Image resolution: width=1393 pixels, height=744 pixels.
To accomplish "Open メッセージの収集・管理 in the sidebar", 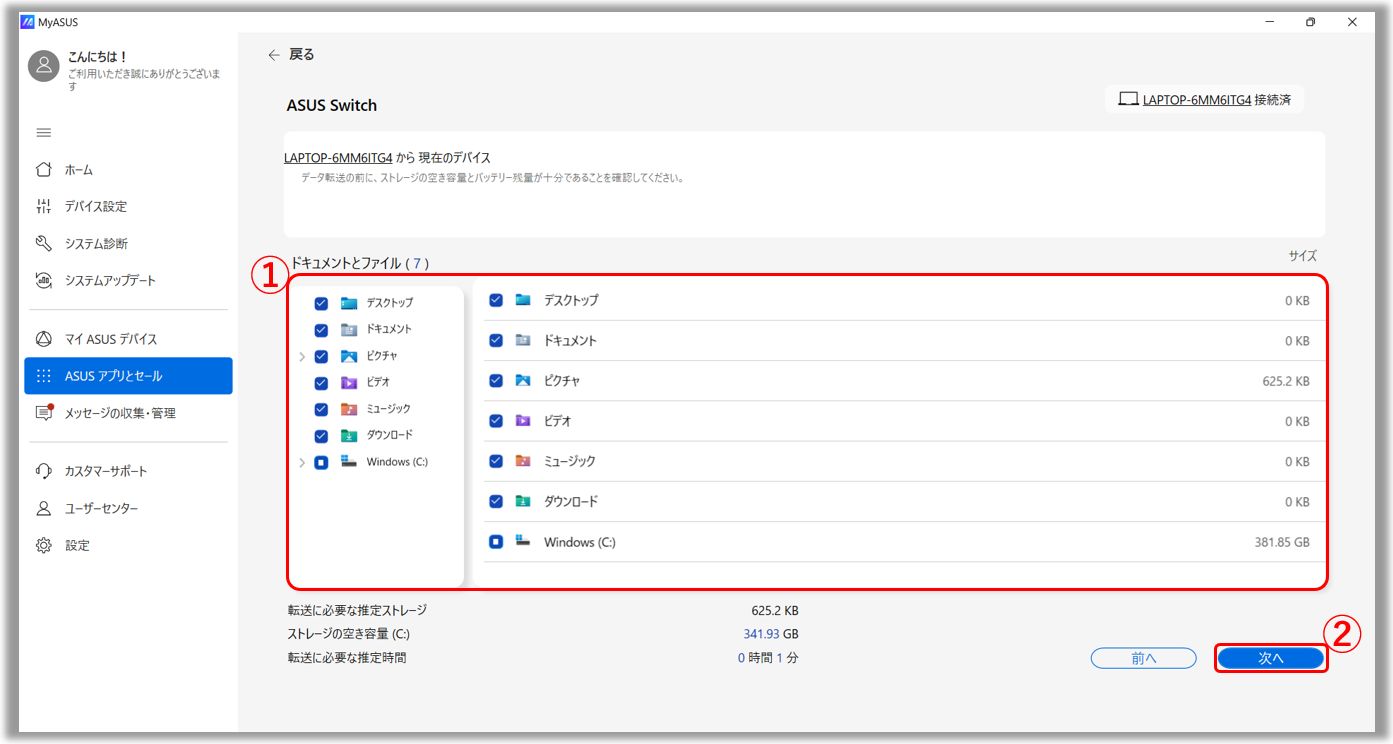I will point(128,413).
